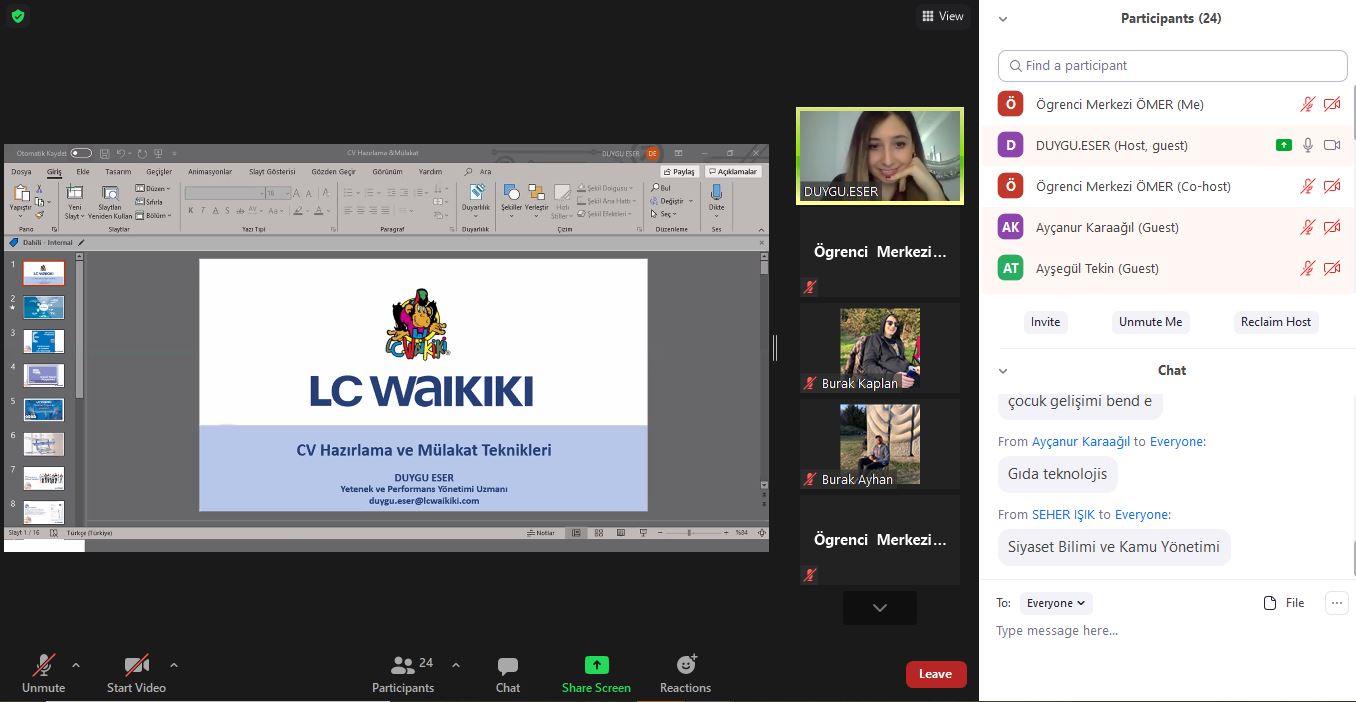This screenshot has width=1356, height=702.
Task: Click the Share Screen icon
Action: click(x=596, y=665)
